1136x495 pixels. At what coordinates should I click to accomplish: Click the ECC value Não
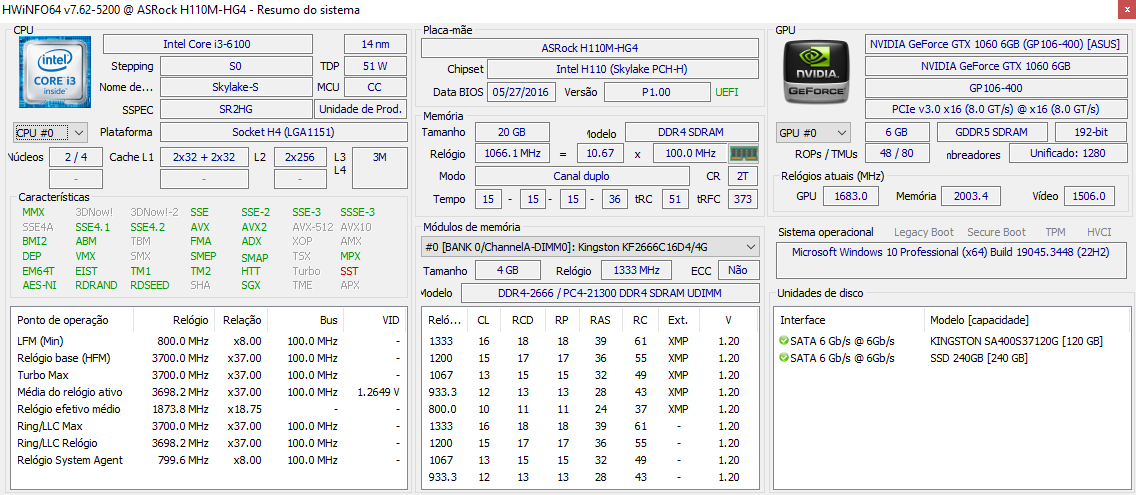(738, 270)
